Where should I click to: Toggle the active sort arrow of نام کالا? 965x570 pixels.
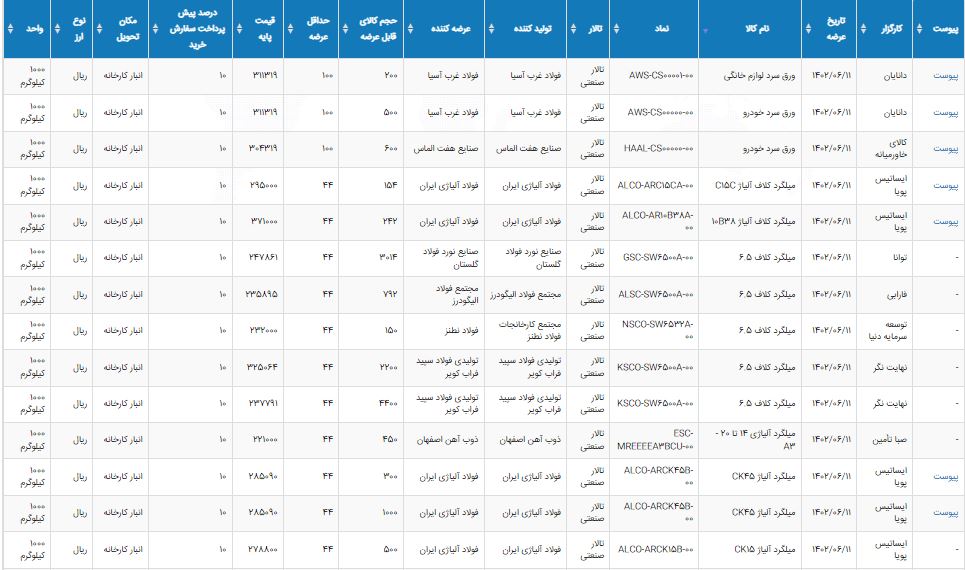[705, 30]
